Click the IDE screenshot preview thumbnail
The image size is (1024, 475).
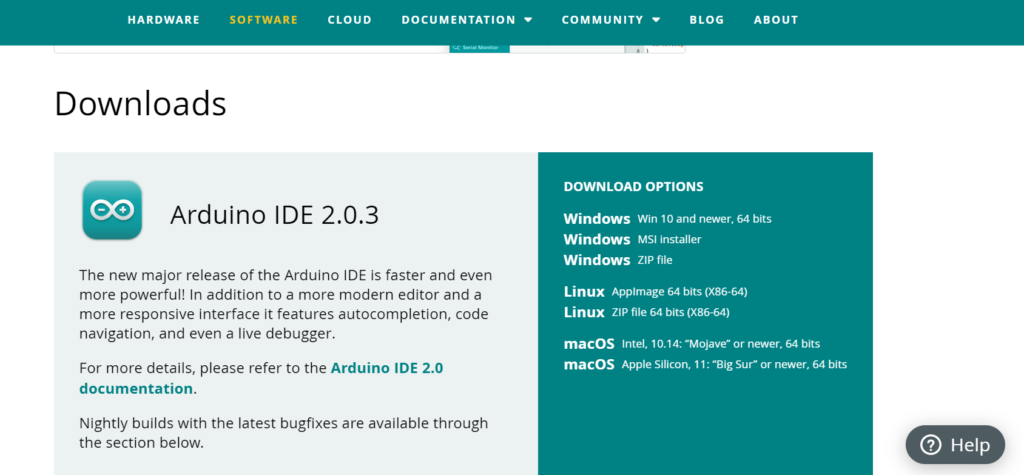(x=370, y=49)
